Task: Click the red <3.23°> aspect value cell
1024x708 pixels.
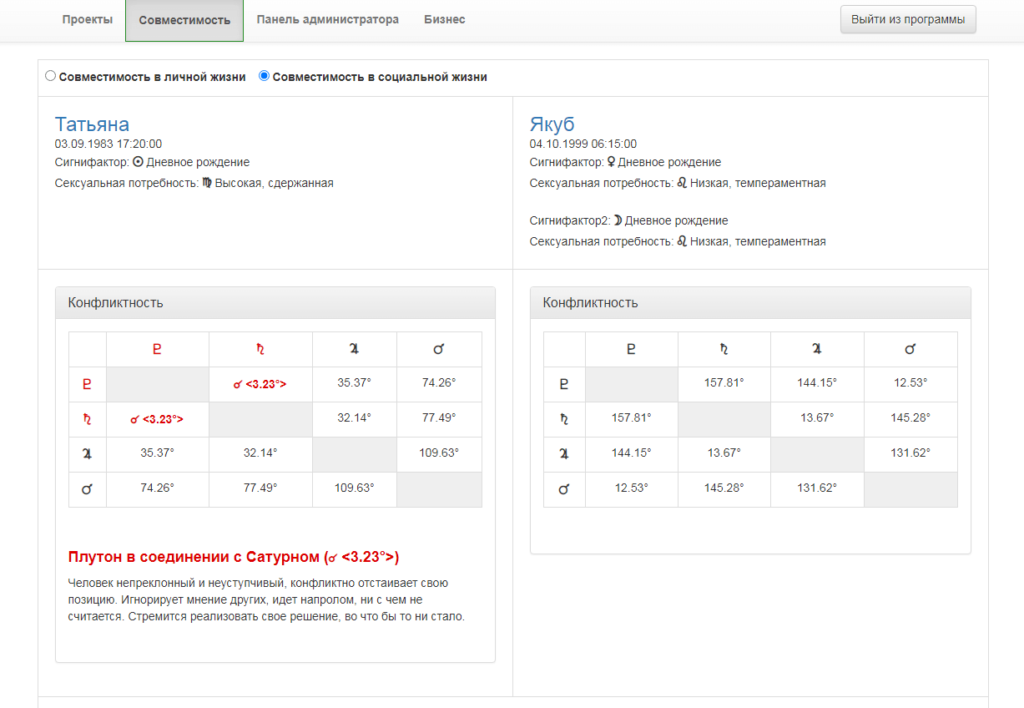Action: [259, 384]
